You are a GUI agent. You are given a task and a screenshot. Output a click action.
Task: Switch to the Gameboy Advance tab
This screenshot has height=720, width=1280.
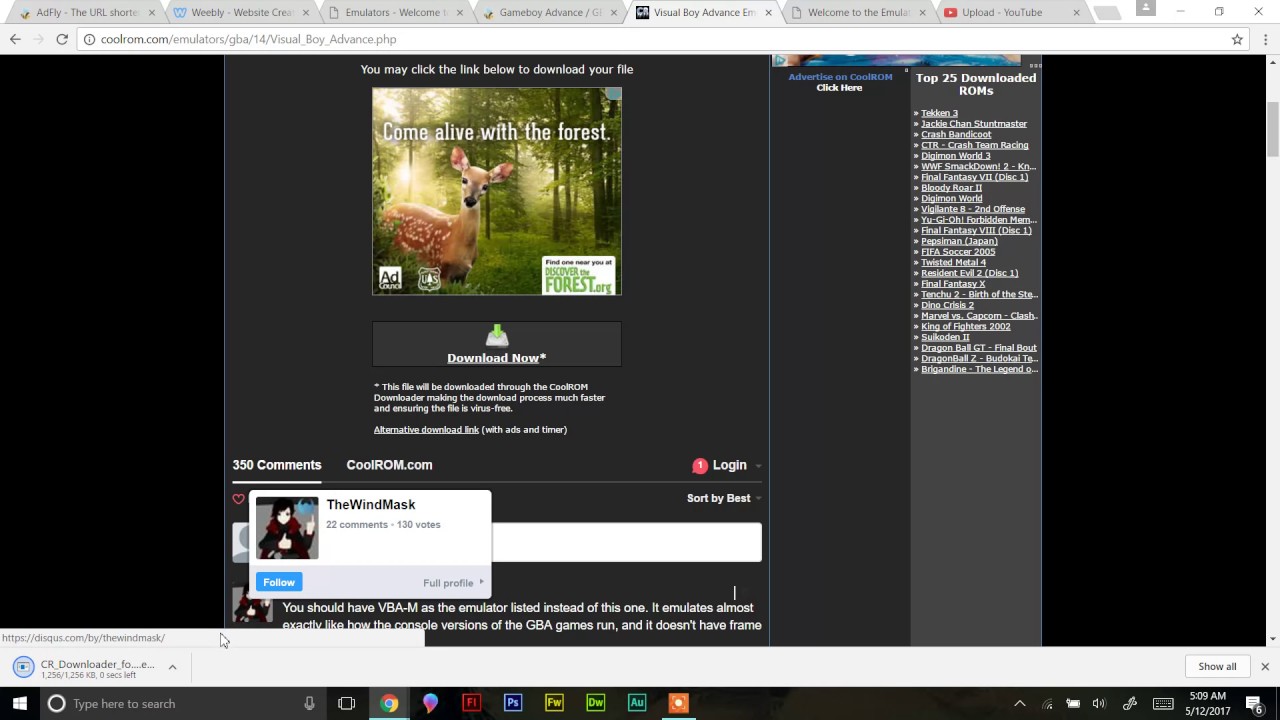click(x=551, y=13)
